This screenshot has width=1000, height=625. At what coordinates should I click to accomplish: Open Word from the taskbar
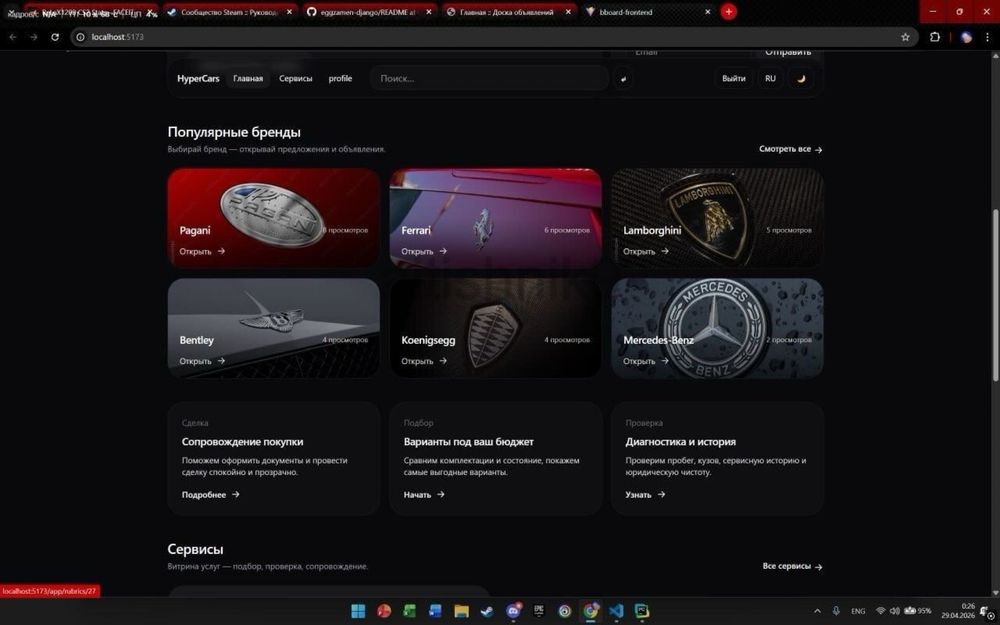(x=435, y=611)
